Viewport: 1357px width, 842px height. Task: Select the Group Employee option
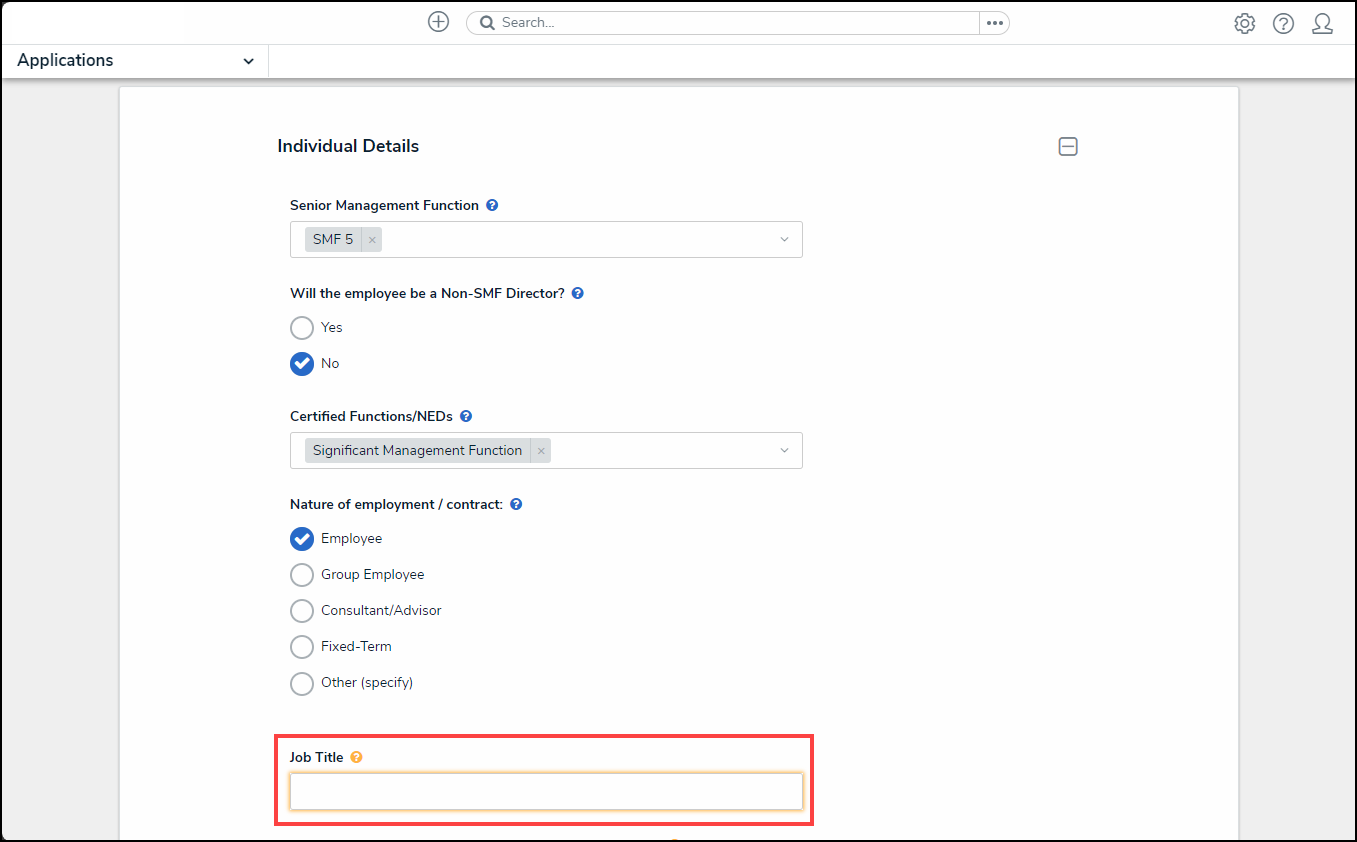click(x=302, y=575)
